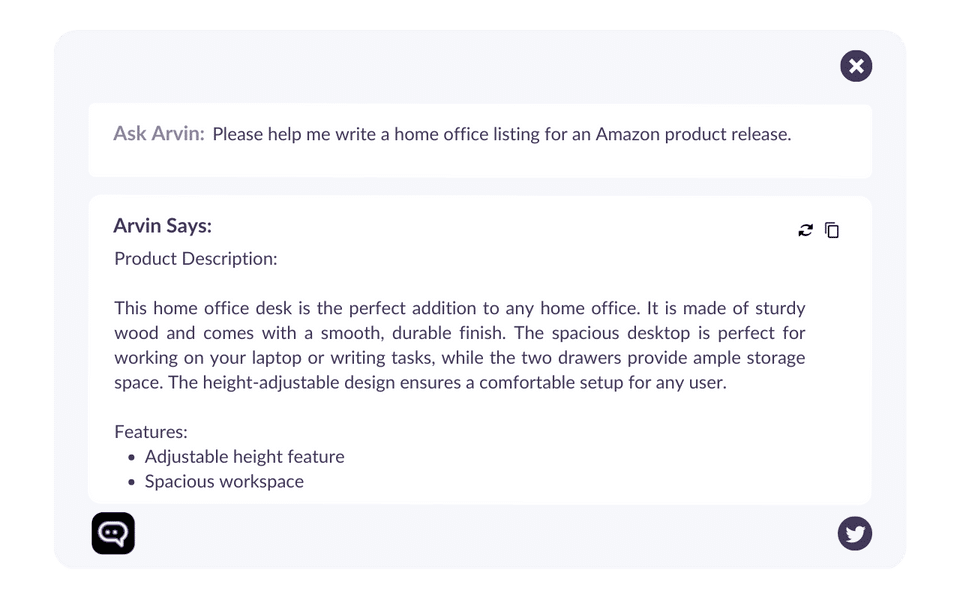Click the line starting "wood and comes with"
The width and height of the screenshot is (960, 600).
460,333
